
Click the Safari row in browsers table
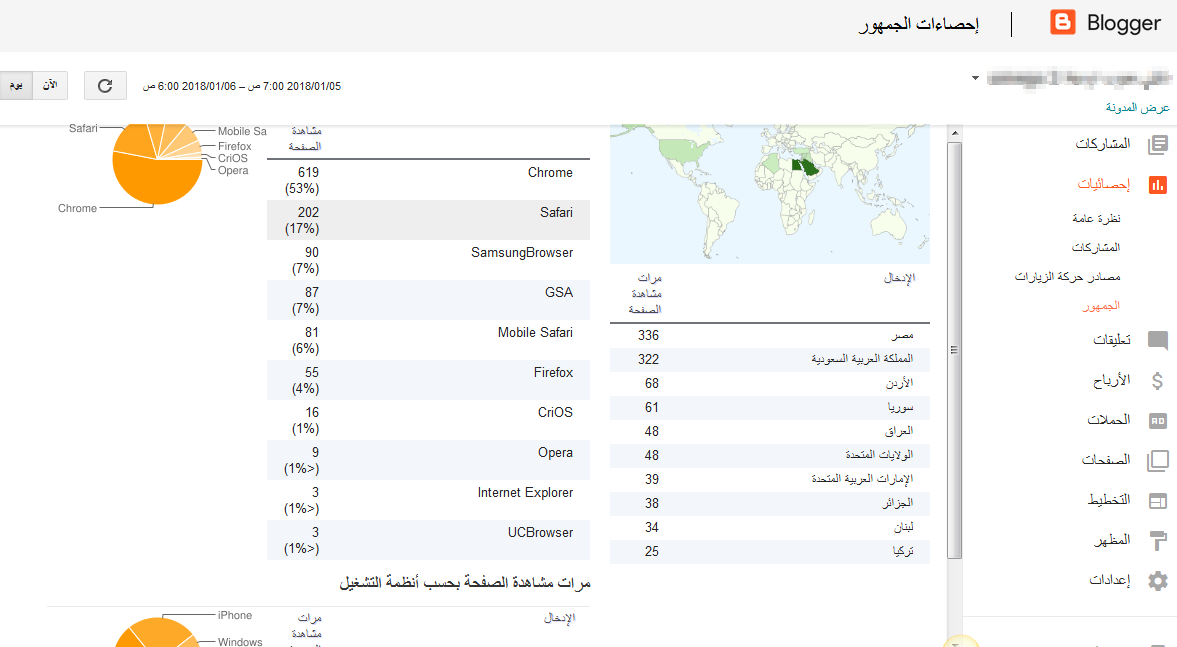(428, 220)
